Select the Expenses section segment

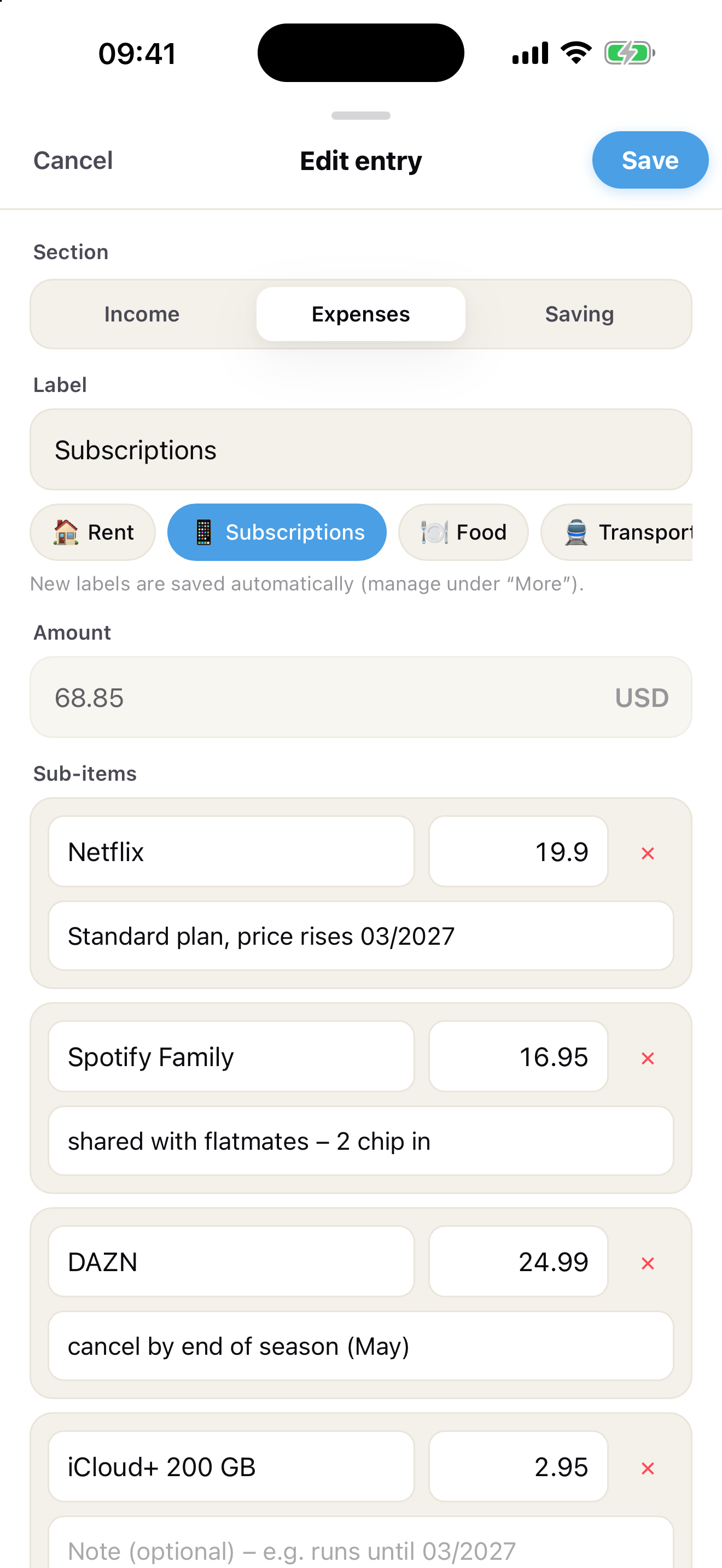[361, 314]
